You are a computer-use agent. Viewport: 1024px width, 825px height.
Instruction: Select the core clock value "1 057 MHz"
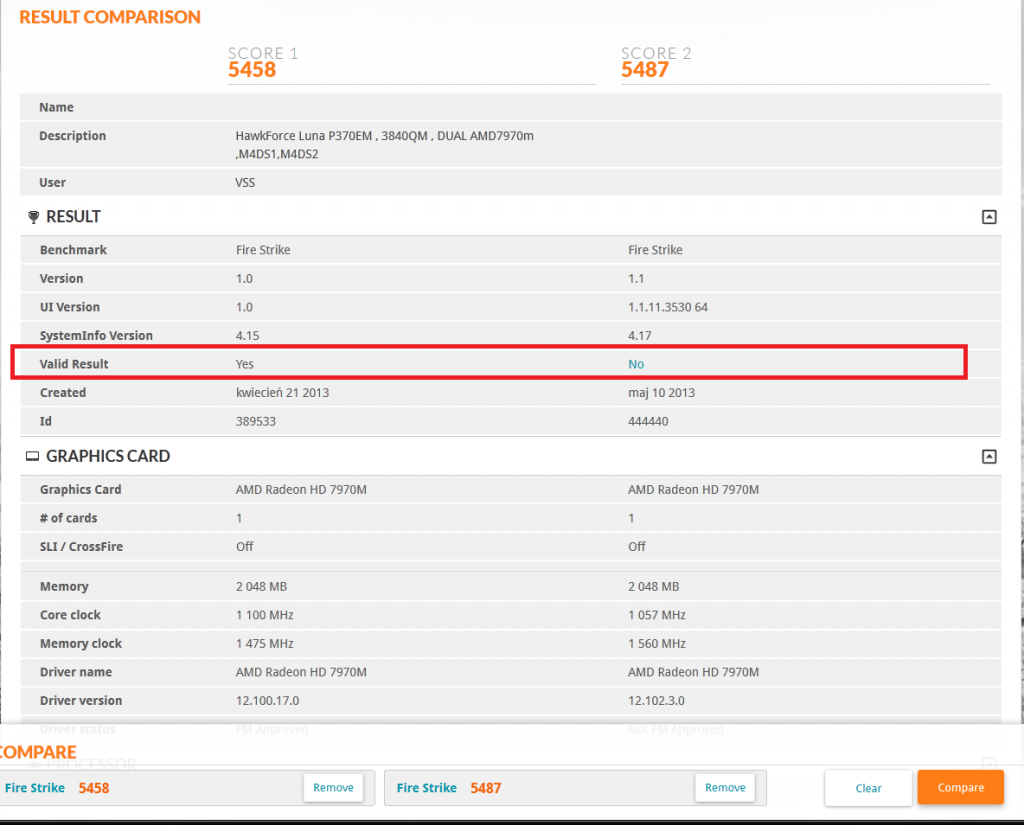tap(657, 615)
